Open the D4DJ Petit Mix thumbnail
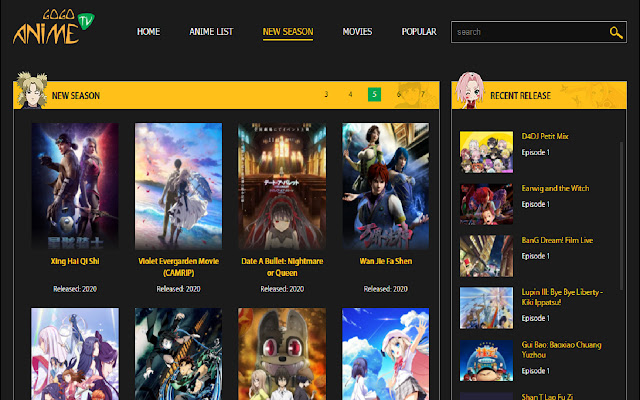Screen dimensions: 640x400 click(487, 152)
